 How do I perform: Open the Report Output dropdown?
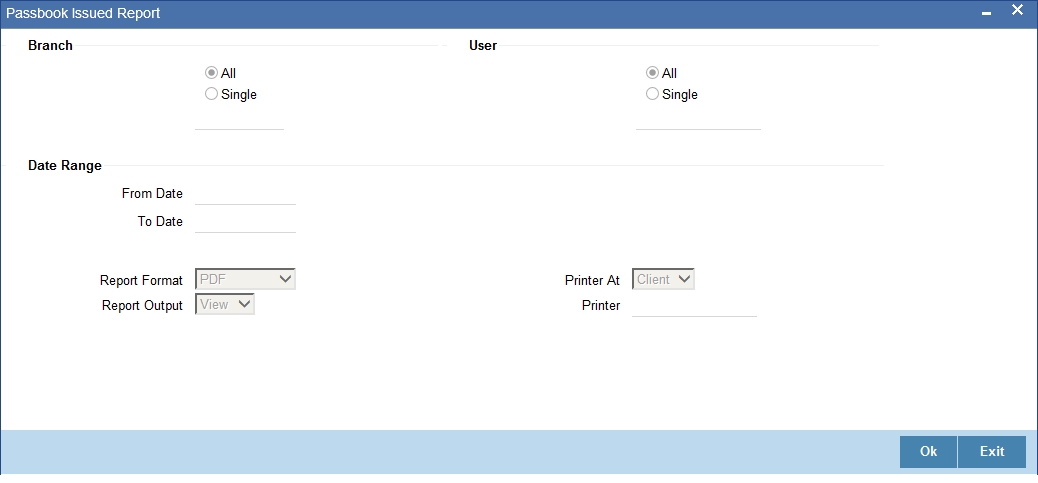click(225, 304)
